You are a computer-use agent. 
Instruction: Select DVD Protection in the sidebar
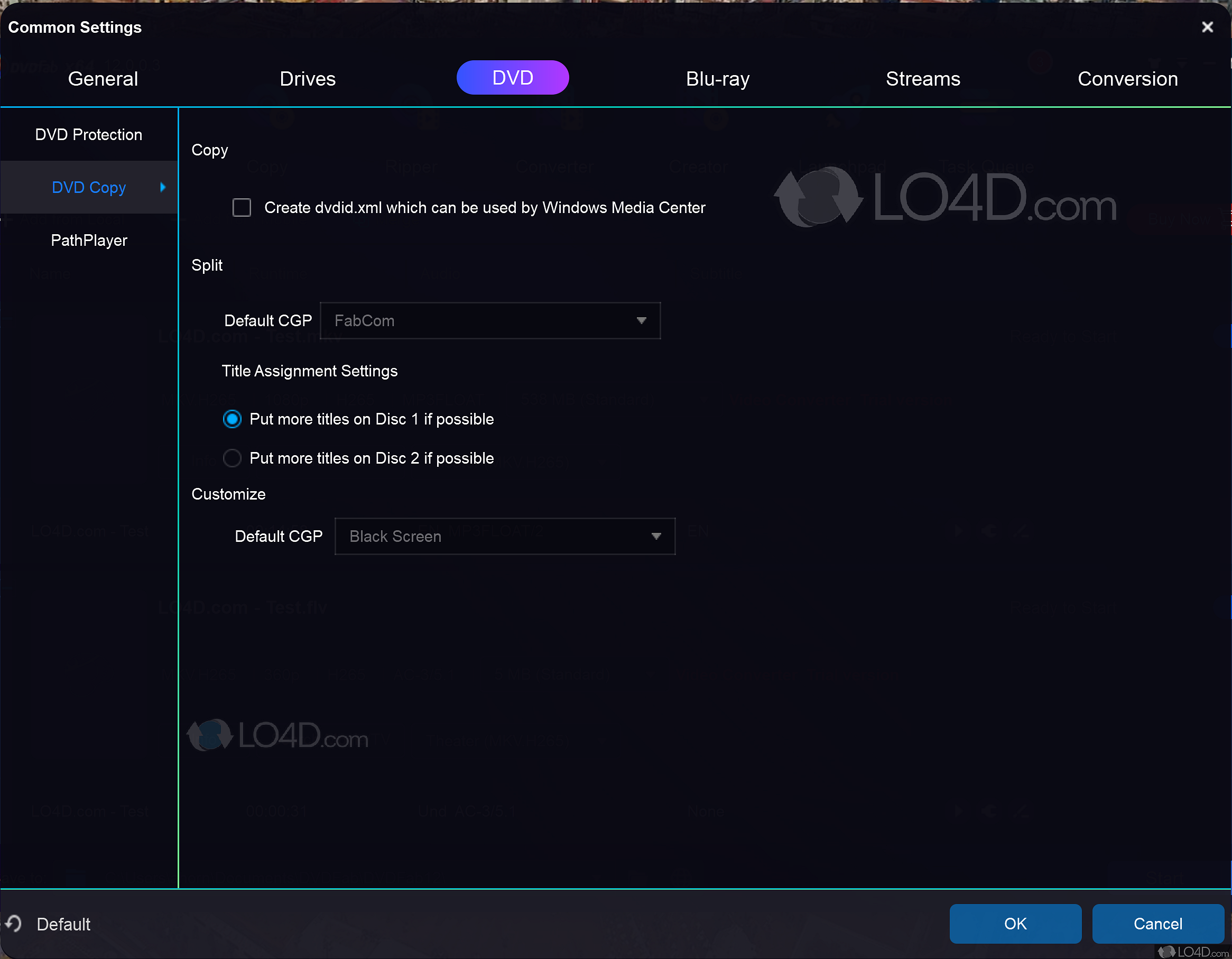point(89,134)
